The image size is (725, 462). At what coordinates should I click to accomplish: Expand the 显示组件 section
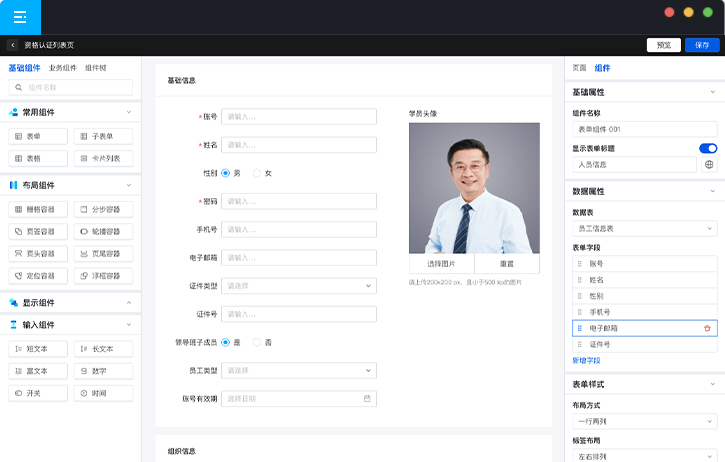click(128, 303)
